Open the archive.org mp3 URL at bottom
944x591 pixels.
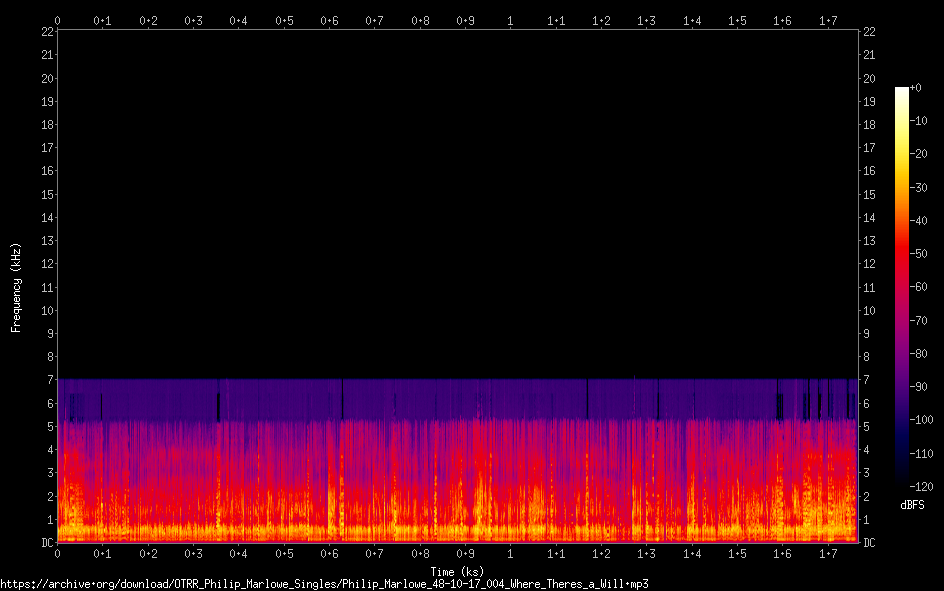328,583
